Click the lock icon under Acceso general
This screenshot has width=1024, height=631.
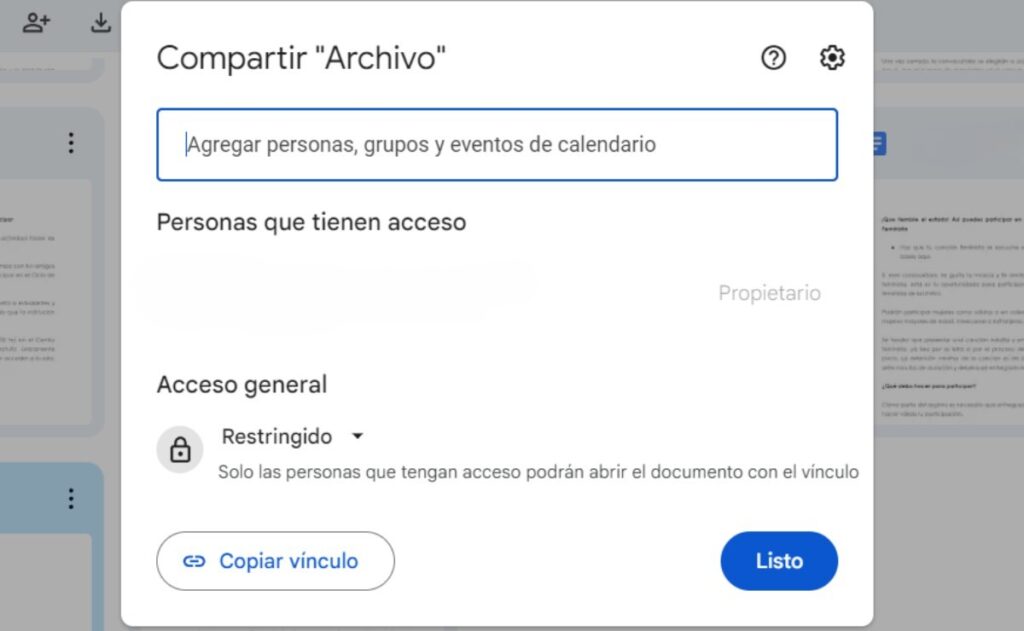click(180, 449)
